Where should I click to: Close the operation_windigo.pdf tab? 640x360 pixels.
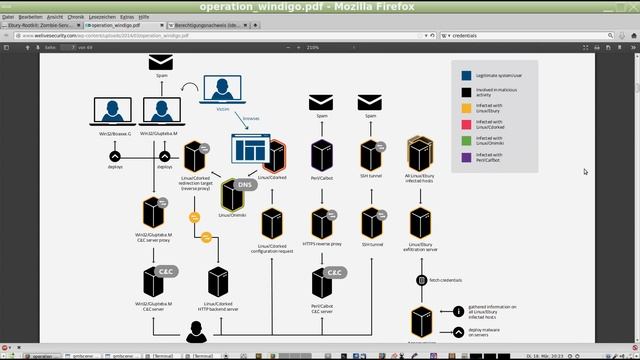(x=162, y=25)
